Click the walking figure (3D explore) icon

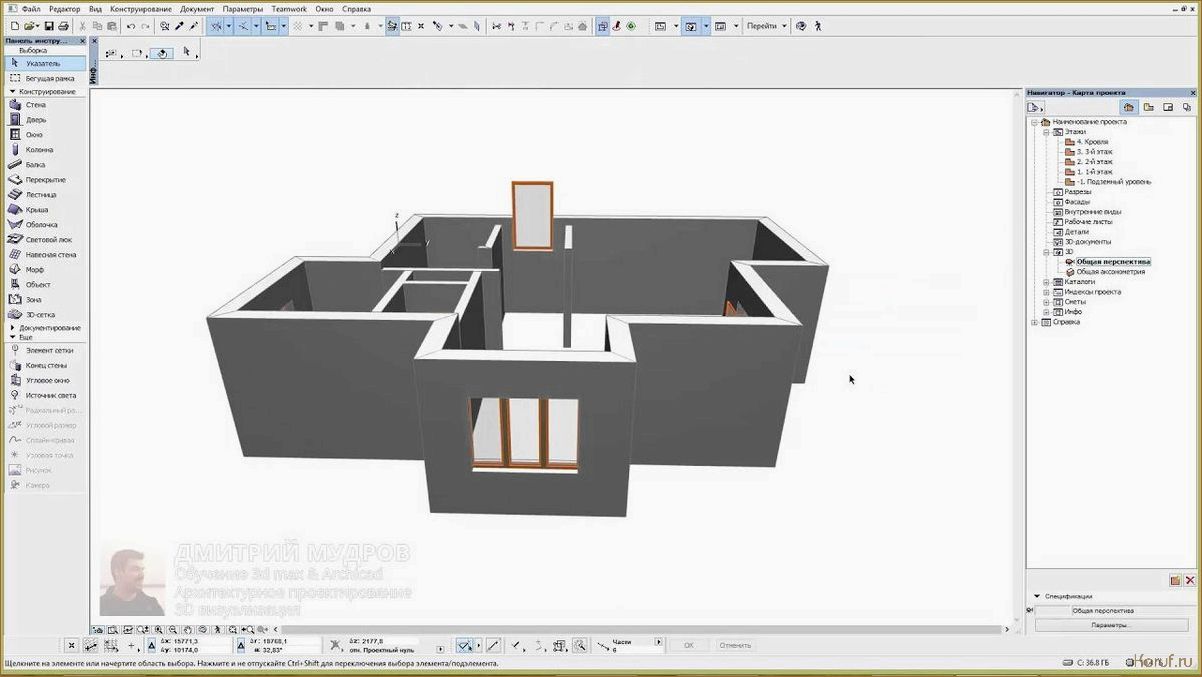[818, 26]
